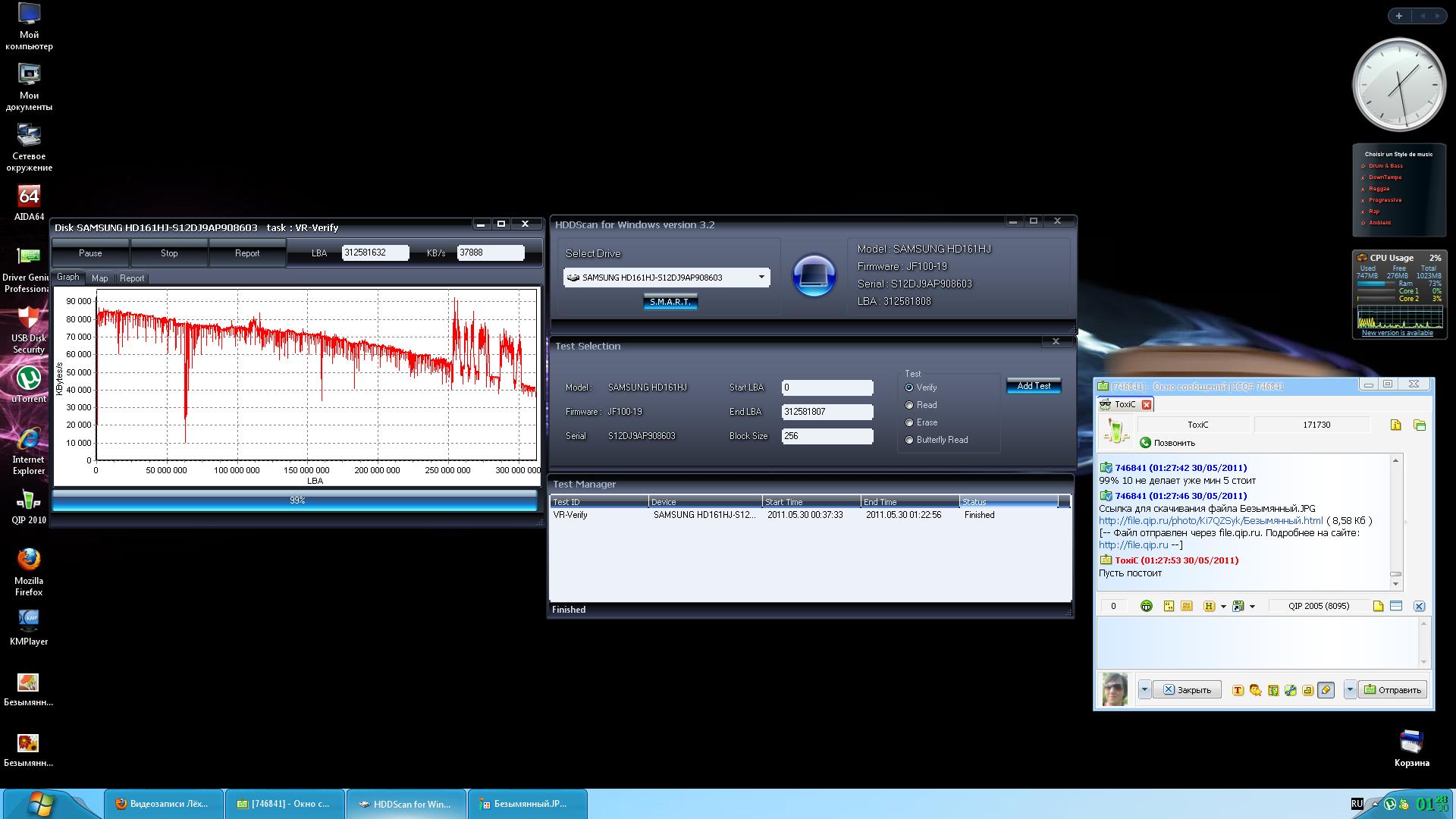Viewport: 1456px width, 819px height.
Task: Open the file.qip.ru/photo Безымянный.html link
Action: pyautogui.click(x=1211, y=521)
